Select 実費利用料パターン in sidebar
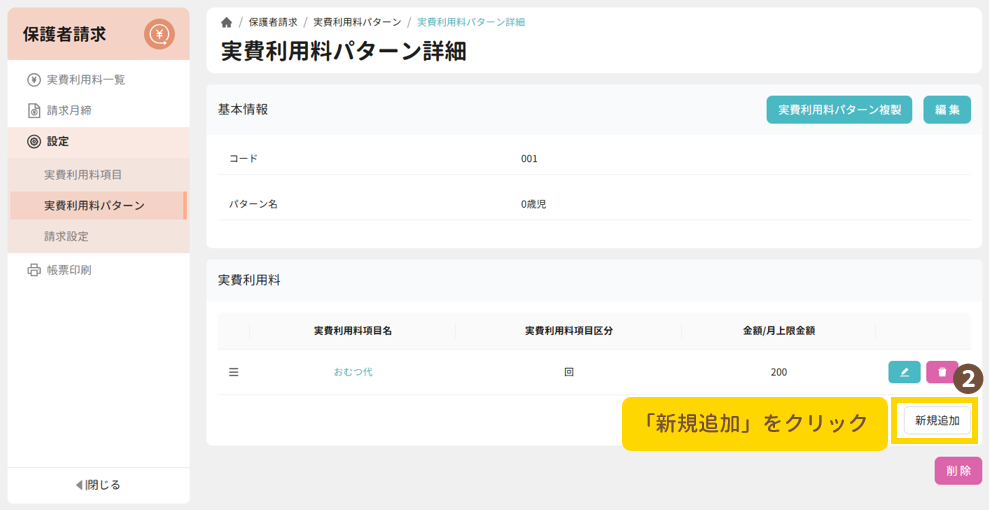Viewport: 989px width, 510px height. pos(94,206)
